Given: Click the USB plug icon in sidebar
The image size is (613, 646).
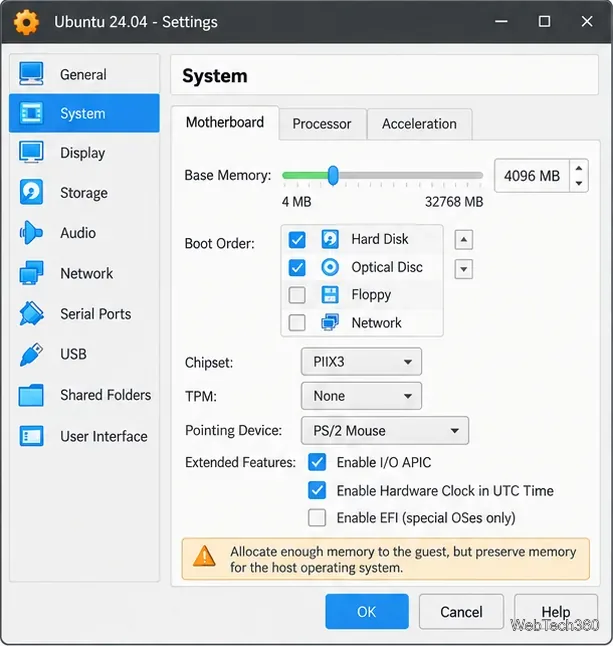Looking at the screenshot, I should 31,354.
